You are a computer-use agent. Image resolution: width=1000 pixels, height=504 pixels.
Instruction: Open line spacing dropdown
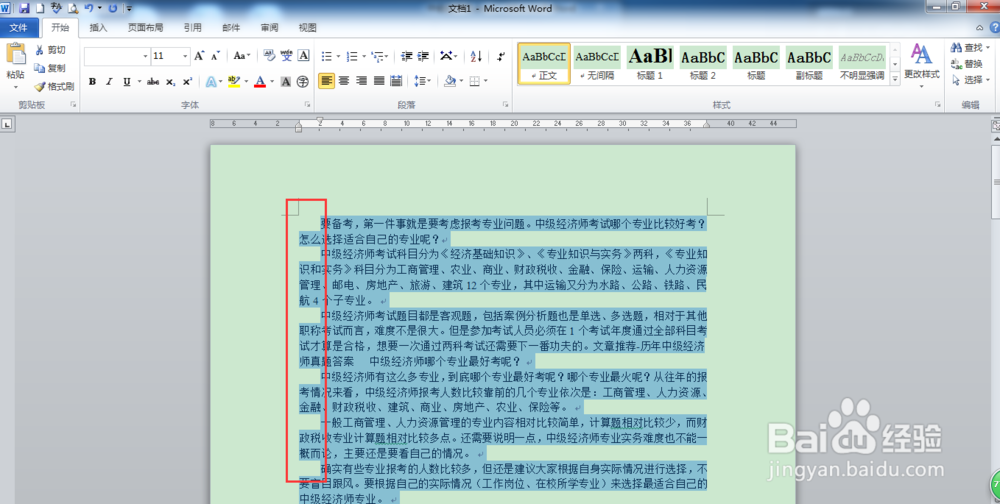pos(422,81)
